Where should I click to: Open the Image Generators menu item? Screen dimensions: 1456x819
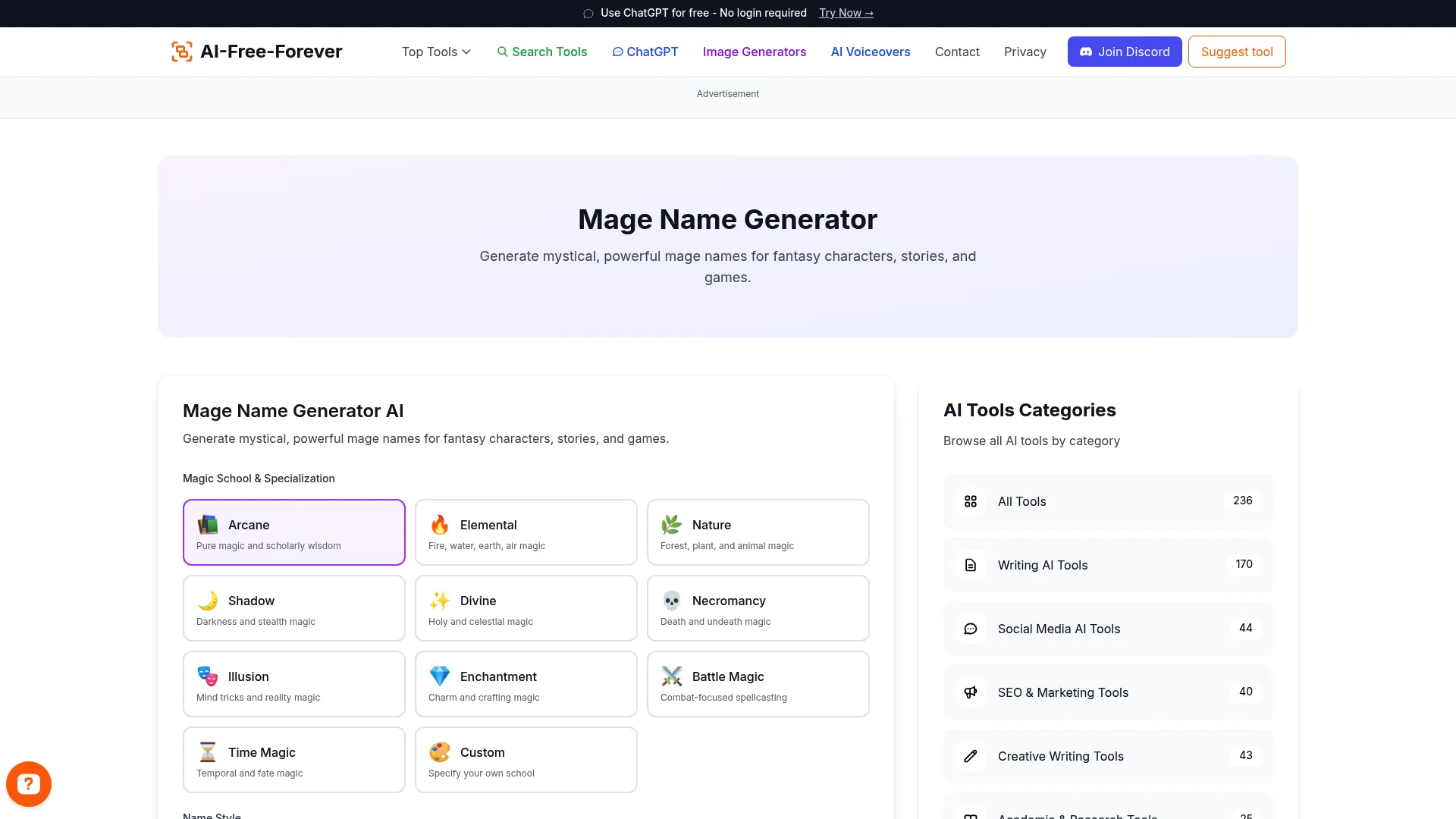(754, 52)
